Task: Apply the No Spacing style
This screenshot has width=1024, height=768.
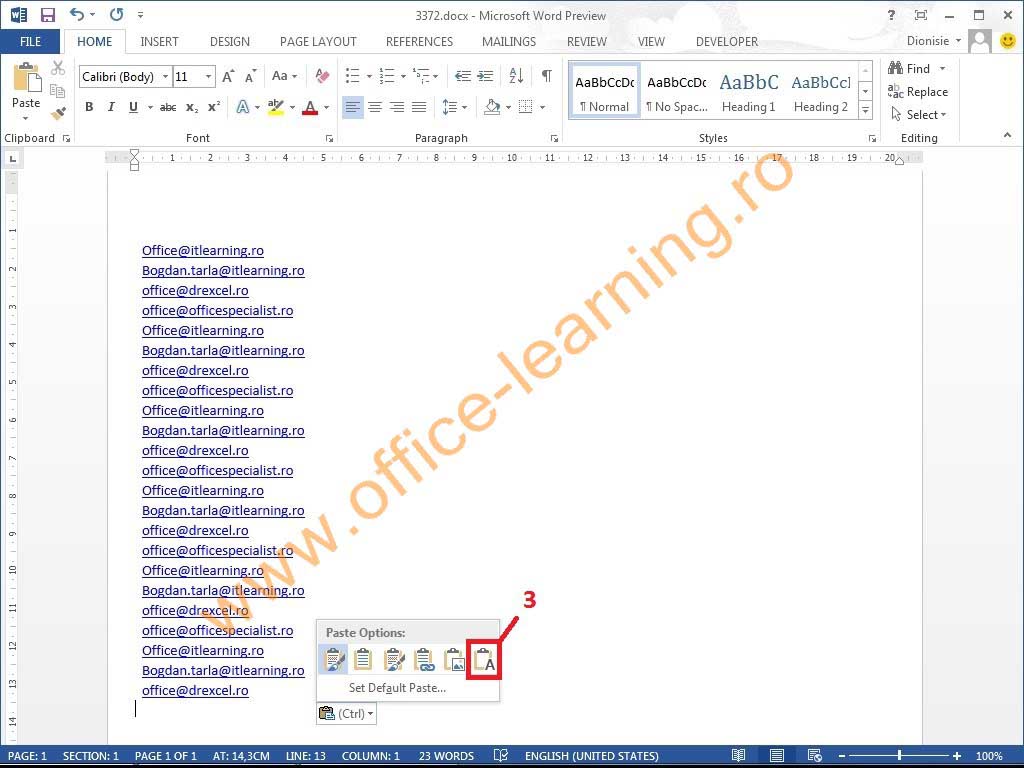Action: [x=677, y=91]
